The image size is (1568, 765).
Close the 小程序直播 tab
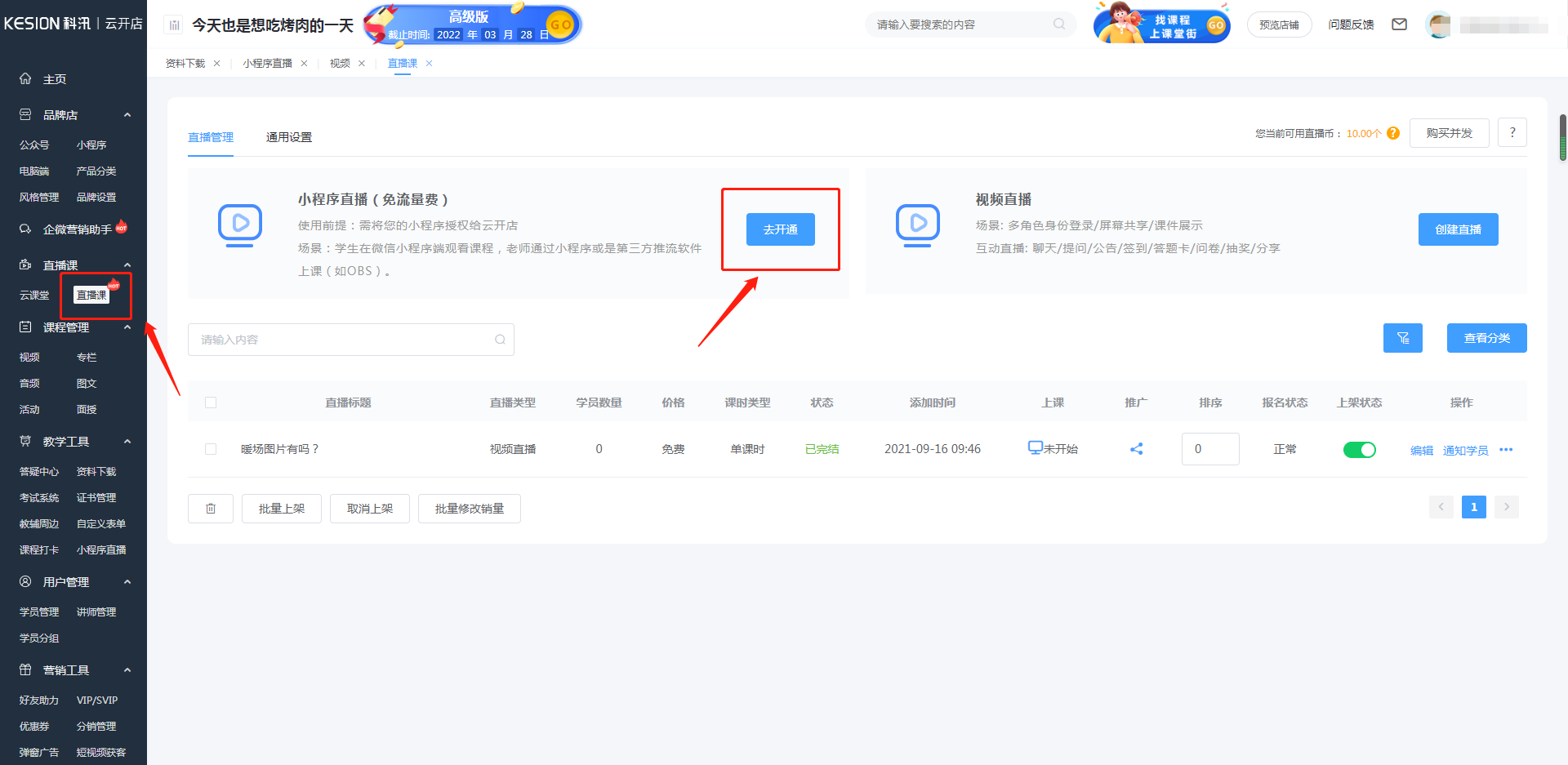pos(304,63)
